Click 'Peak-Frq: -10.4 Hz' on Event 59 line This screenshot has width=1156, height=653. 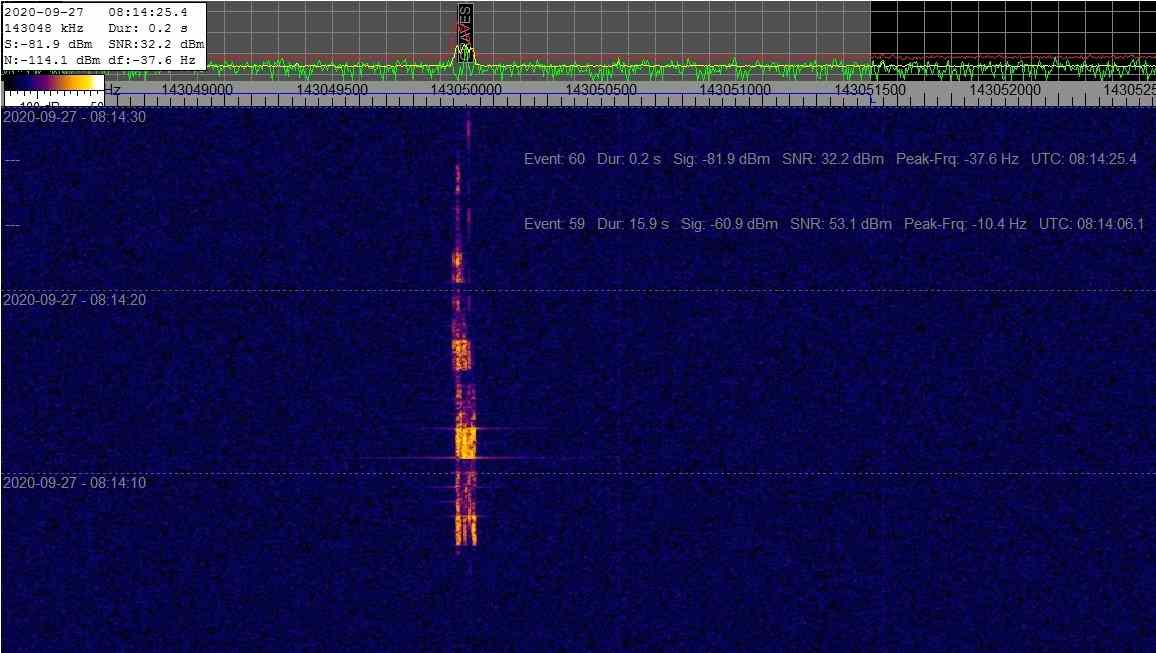click(965, 224)
